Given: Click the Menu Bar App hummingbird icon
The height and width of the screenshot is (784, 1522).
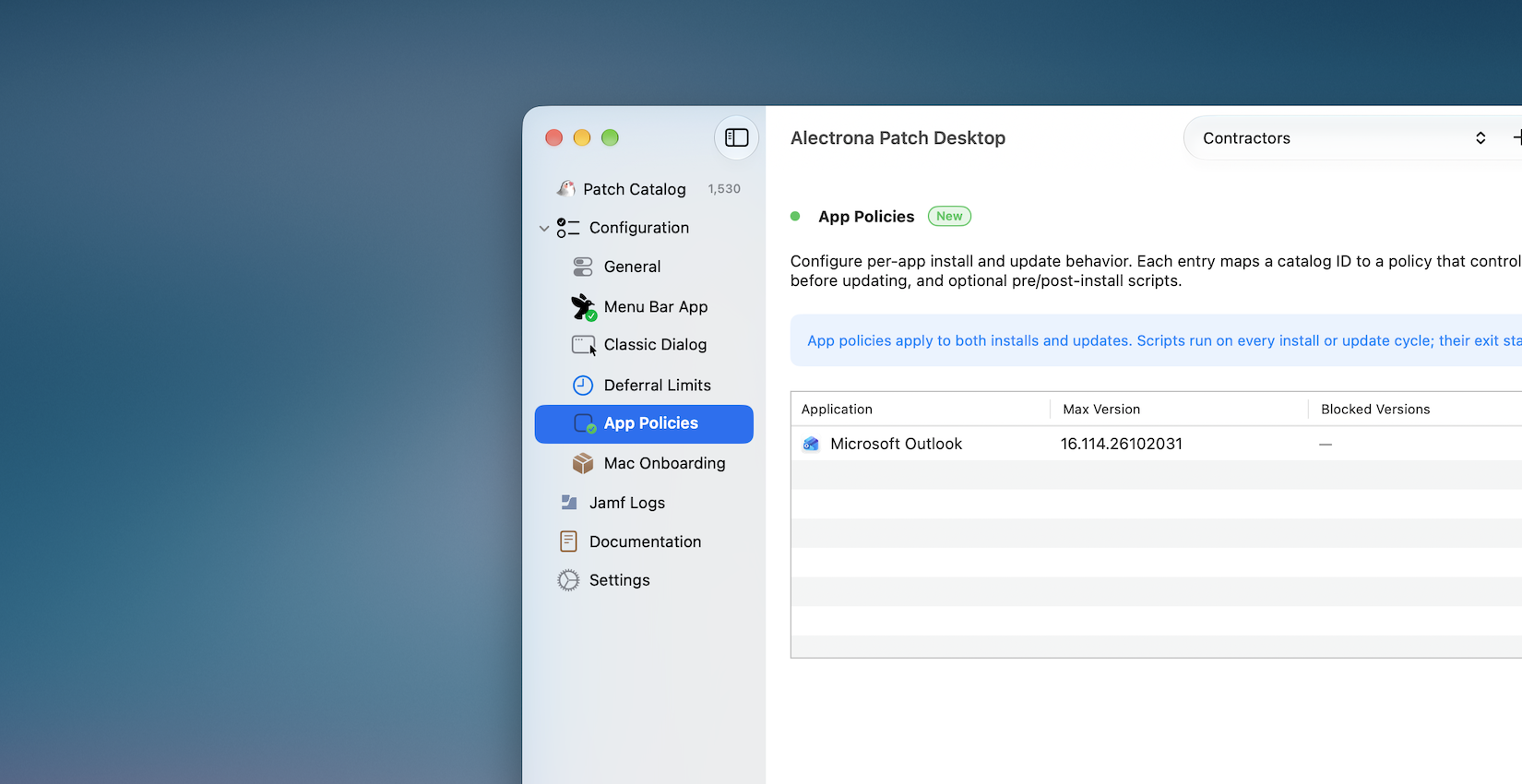Looking at the screenshot, I should coord(583,306).
